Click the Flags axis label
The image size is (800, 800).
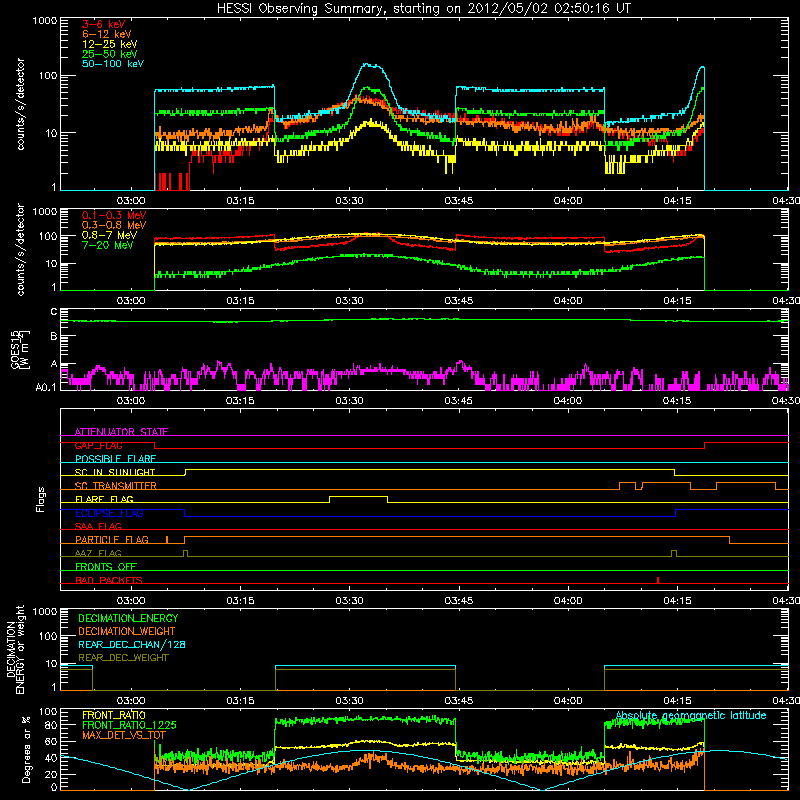click(x=41, y=499)
